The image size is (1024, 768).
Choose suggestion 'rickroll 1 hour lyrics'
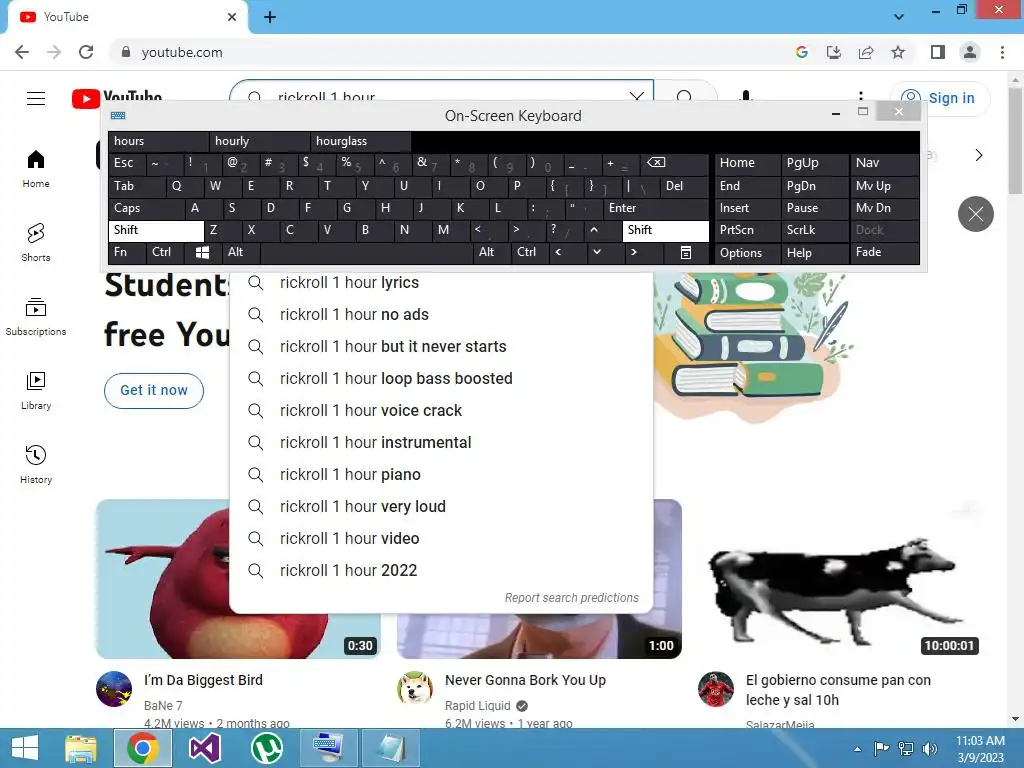click(441, 283)
